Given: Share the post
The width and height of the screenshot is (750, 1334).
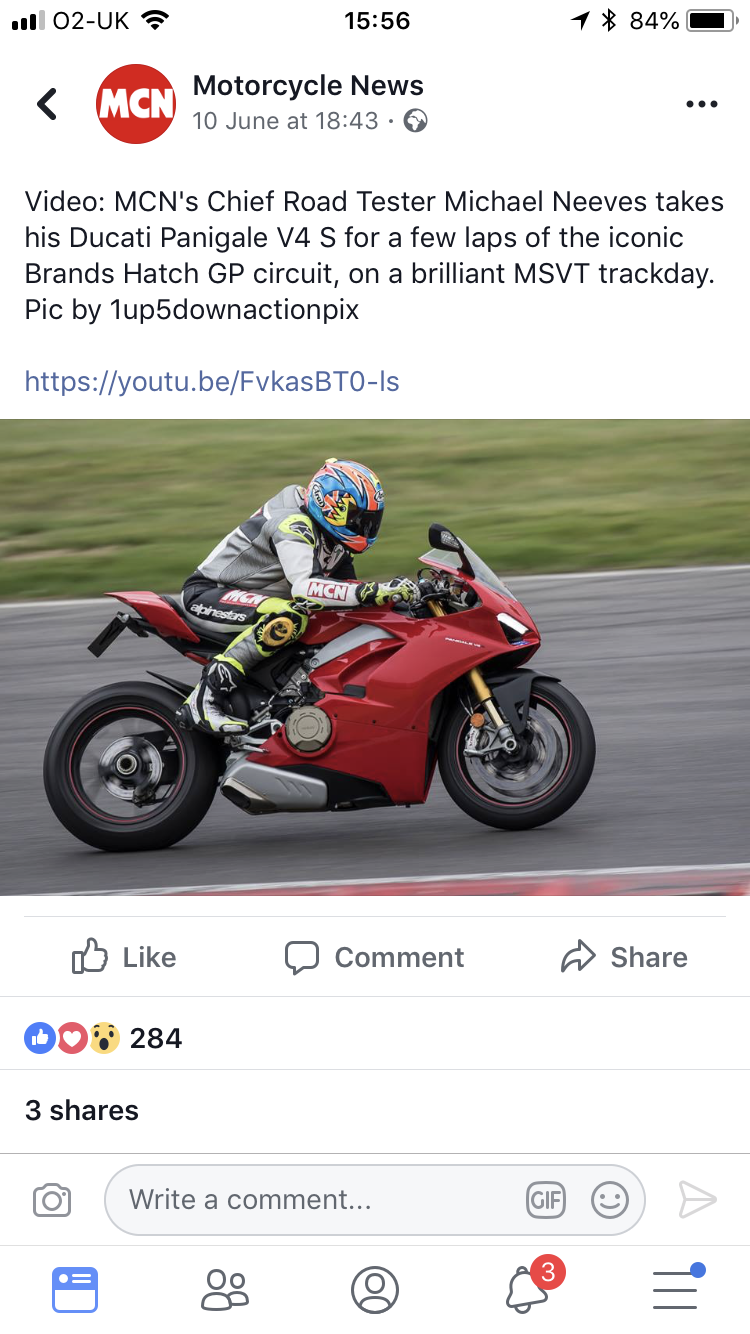Looking at the screenshot, I should pyautogui.click(x=624, y=957).
